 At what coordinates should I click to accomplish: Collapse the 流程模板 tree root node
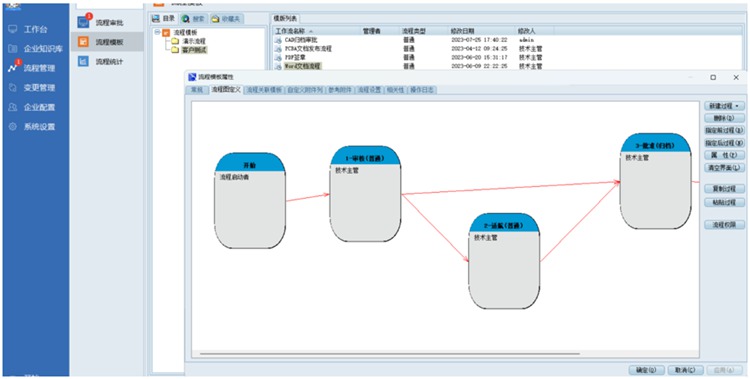click(157, 32)
